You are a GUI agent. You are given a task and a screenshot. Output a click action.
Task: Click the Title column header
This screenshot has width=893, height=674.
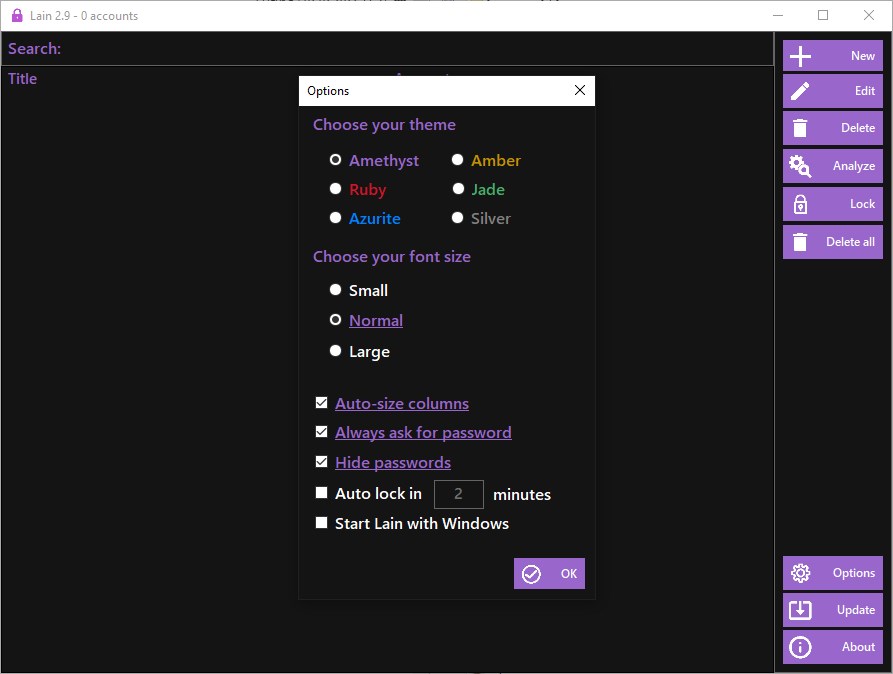[22, 79]
